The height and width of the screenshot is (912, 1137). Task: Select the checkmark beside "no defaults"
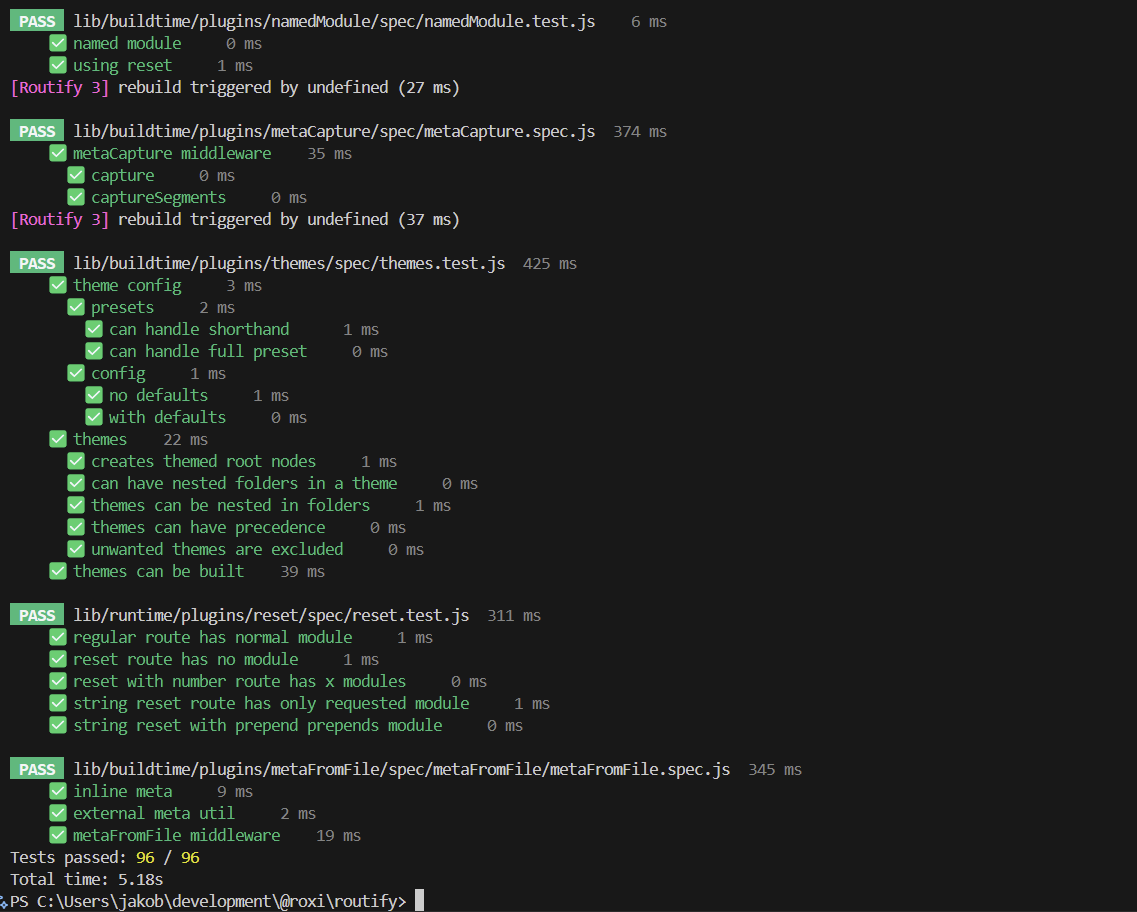(94, 395)
